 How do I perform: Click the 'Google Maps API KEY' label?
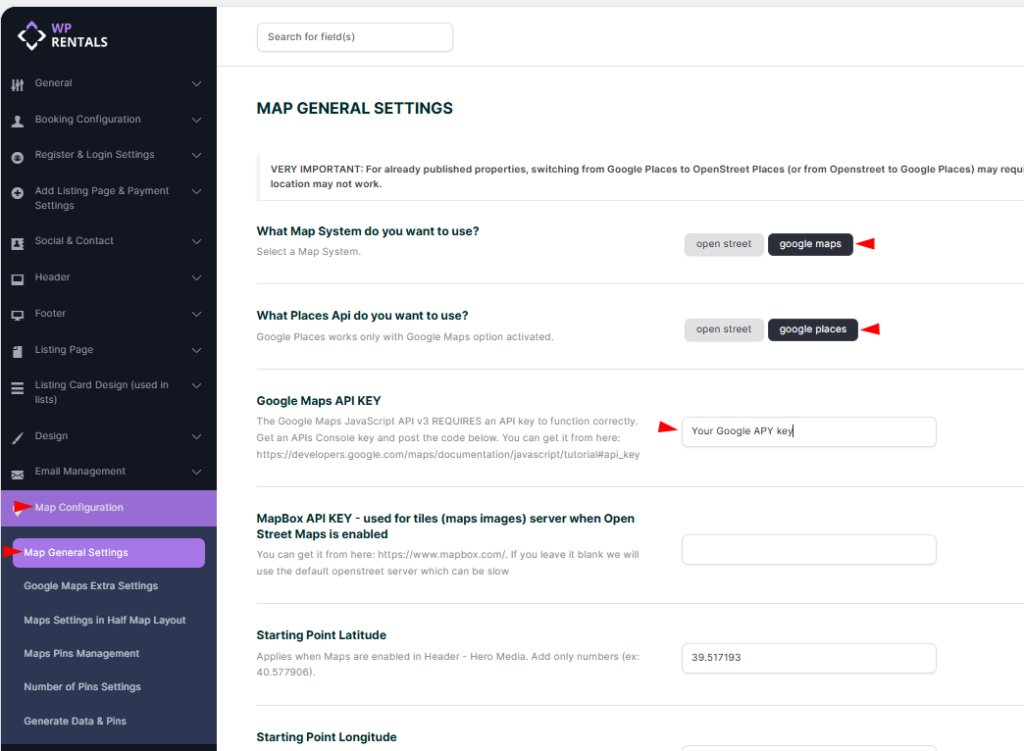click(x=319, y=401)
